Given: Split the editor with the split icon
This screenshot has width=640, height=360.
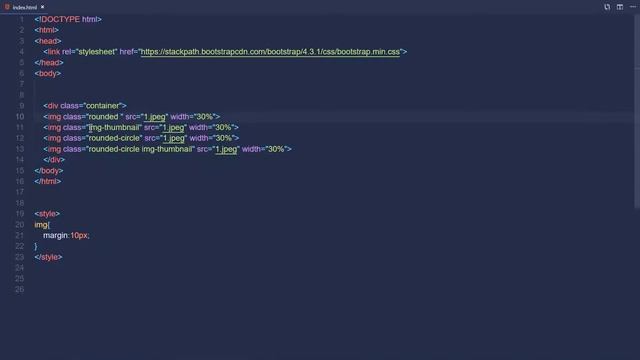Looking at the screenshot, I should click(620, 7).
